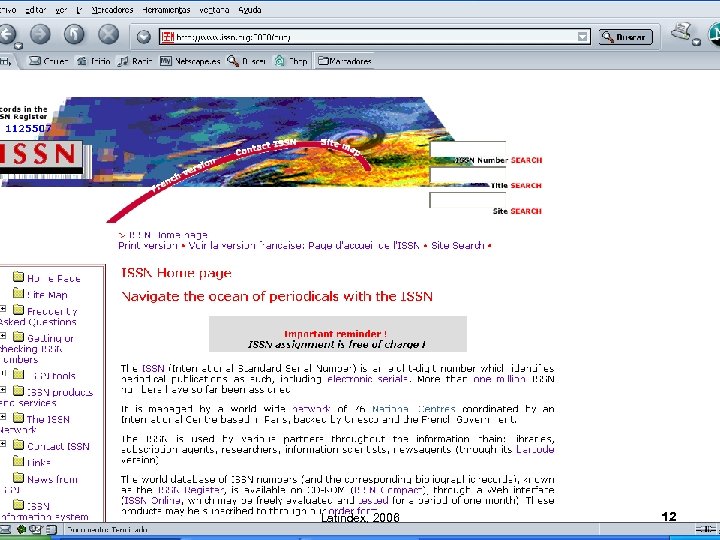Screen dimensions: 720x540
Task: Open the ISSN Register link in the paragraph
Action: (191, 490)
